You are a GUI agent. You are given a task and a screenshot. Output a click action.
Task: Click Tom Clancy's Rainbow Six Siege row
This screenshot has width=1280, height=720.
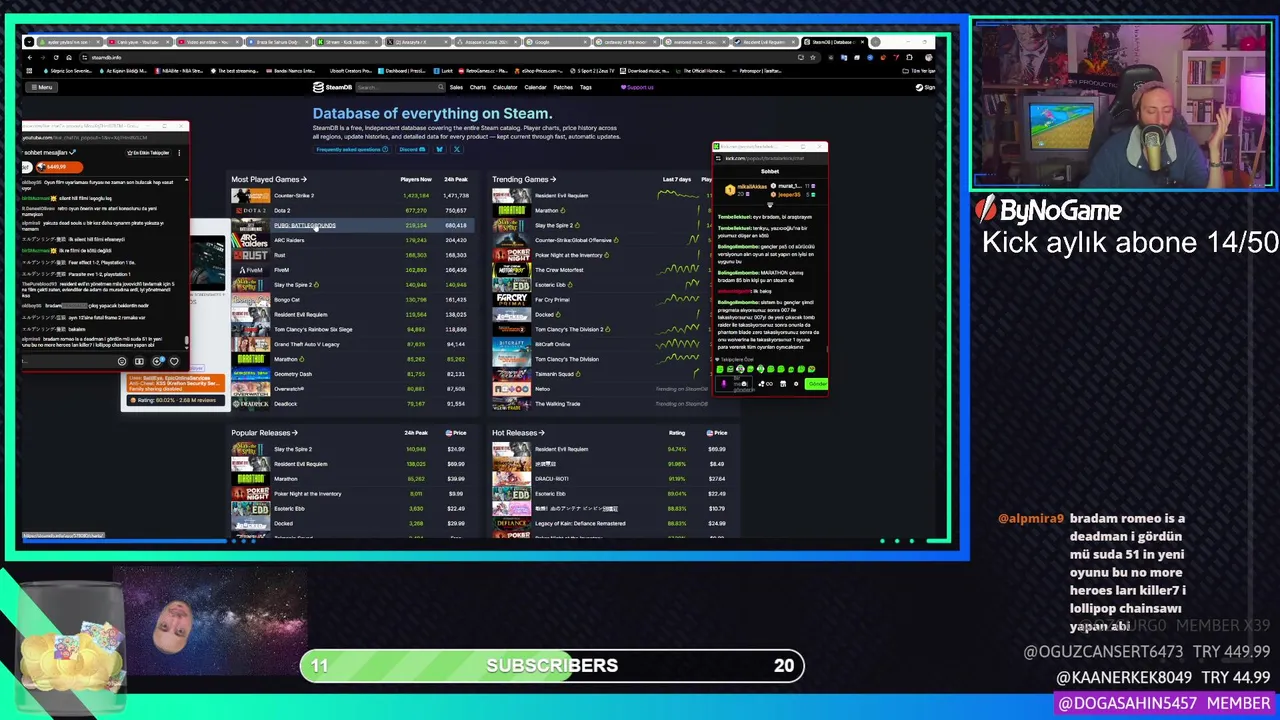tap(350, 329)
